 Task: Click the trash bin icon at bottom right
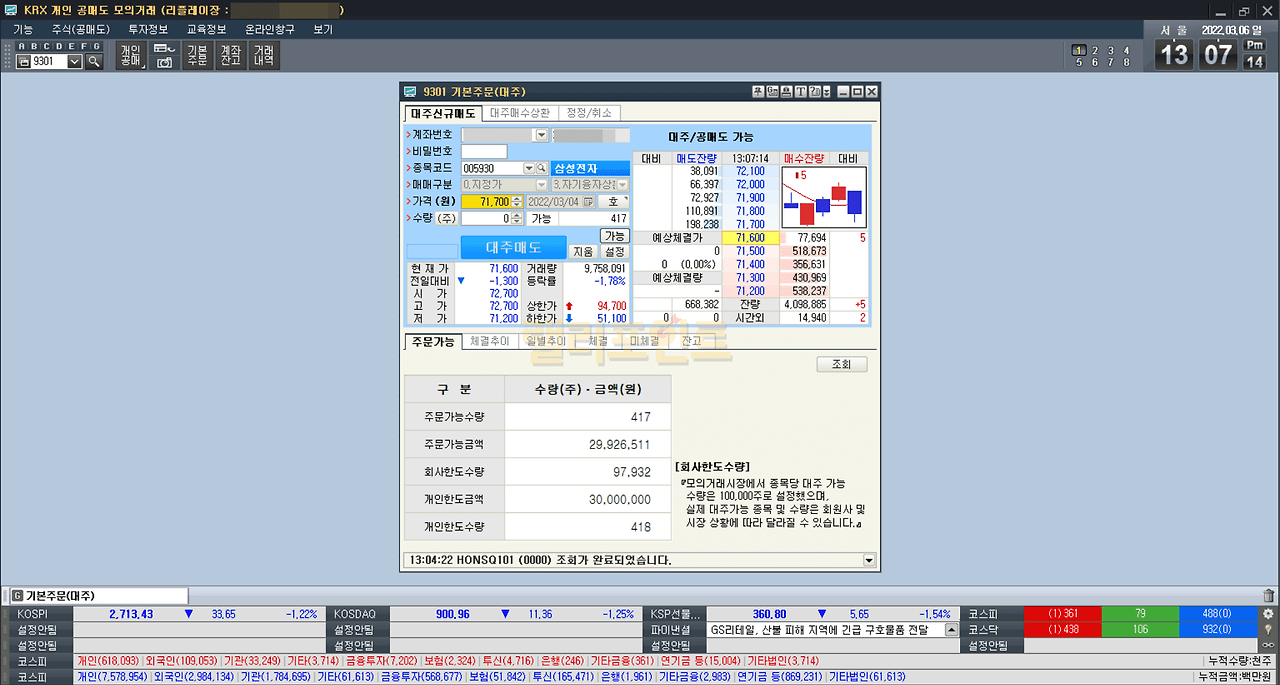tap(1269, 596)
